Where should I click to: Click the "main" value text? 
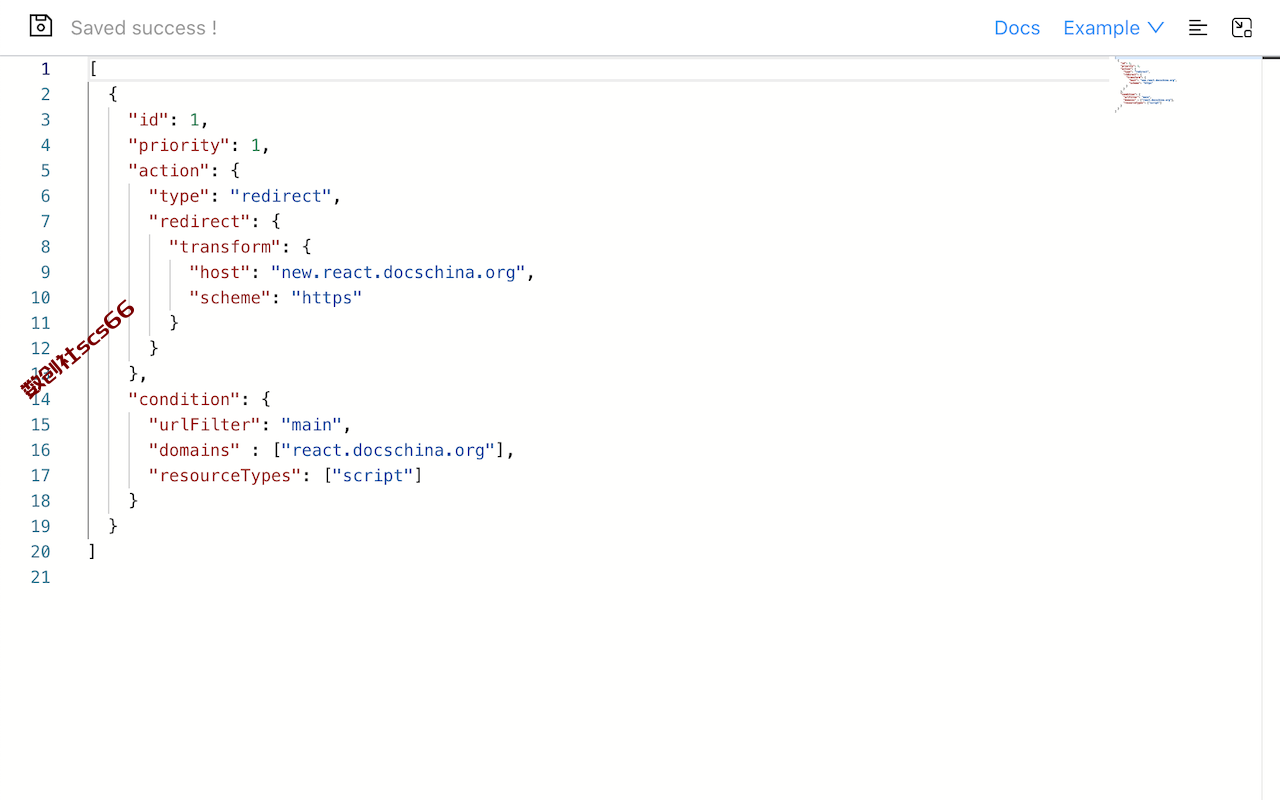(312, 425)
